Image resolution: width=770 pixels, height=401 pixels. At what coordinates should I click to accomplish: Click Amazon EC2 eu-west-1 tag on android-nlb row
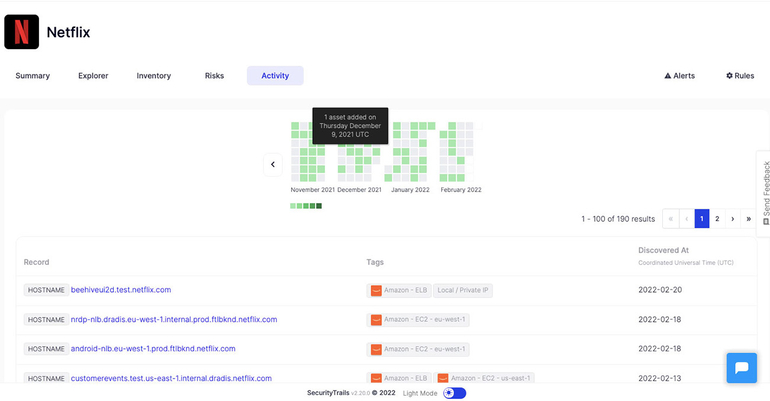(x=418, y=349)
